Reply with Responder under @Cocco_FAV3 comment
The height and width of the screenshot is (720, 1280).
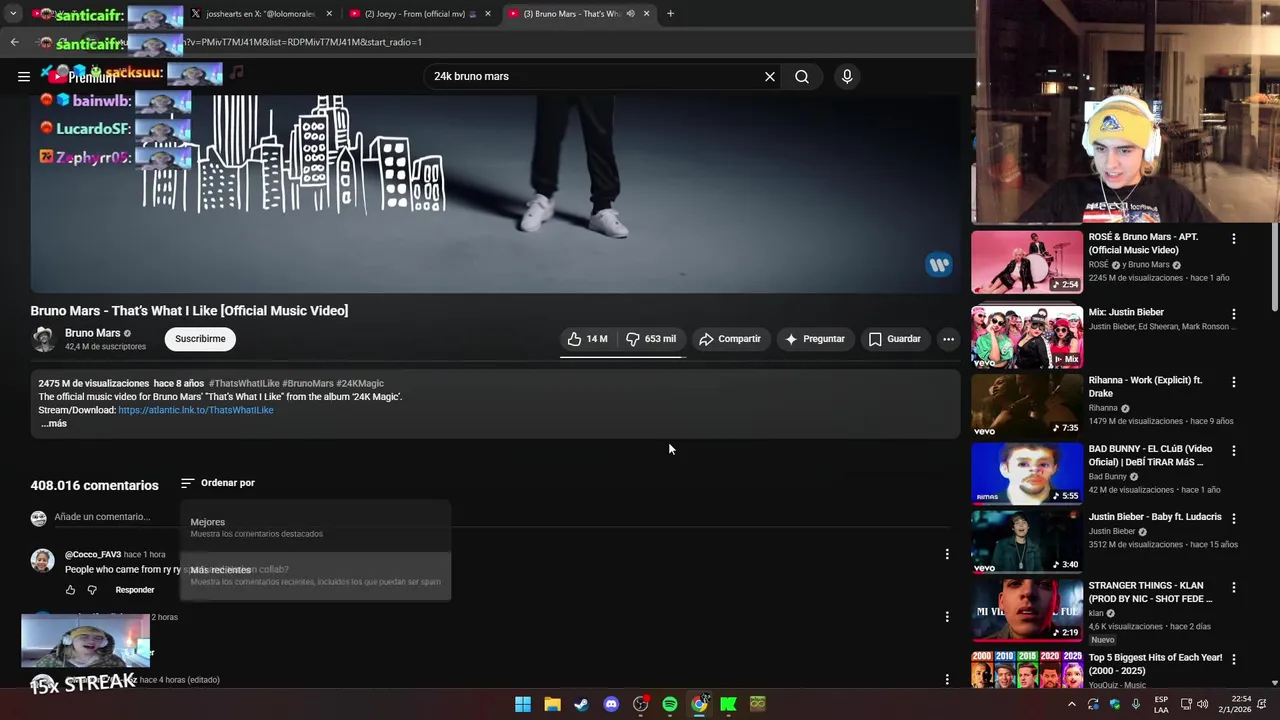point(135,590)
